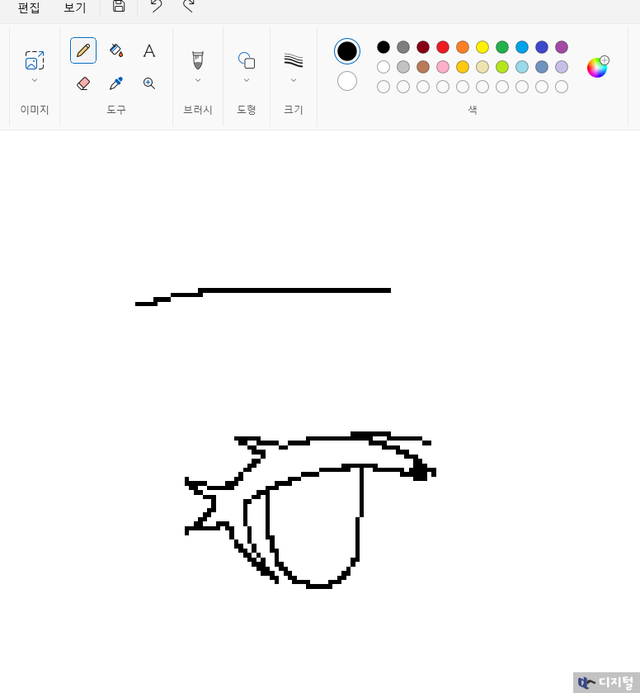Pick the orange palette swatch

point(462,47)
